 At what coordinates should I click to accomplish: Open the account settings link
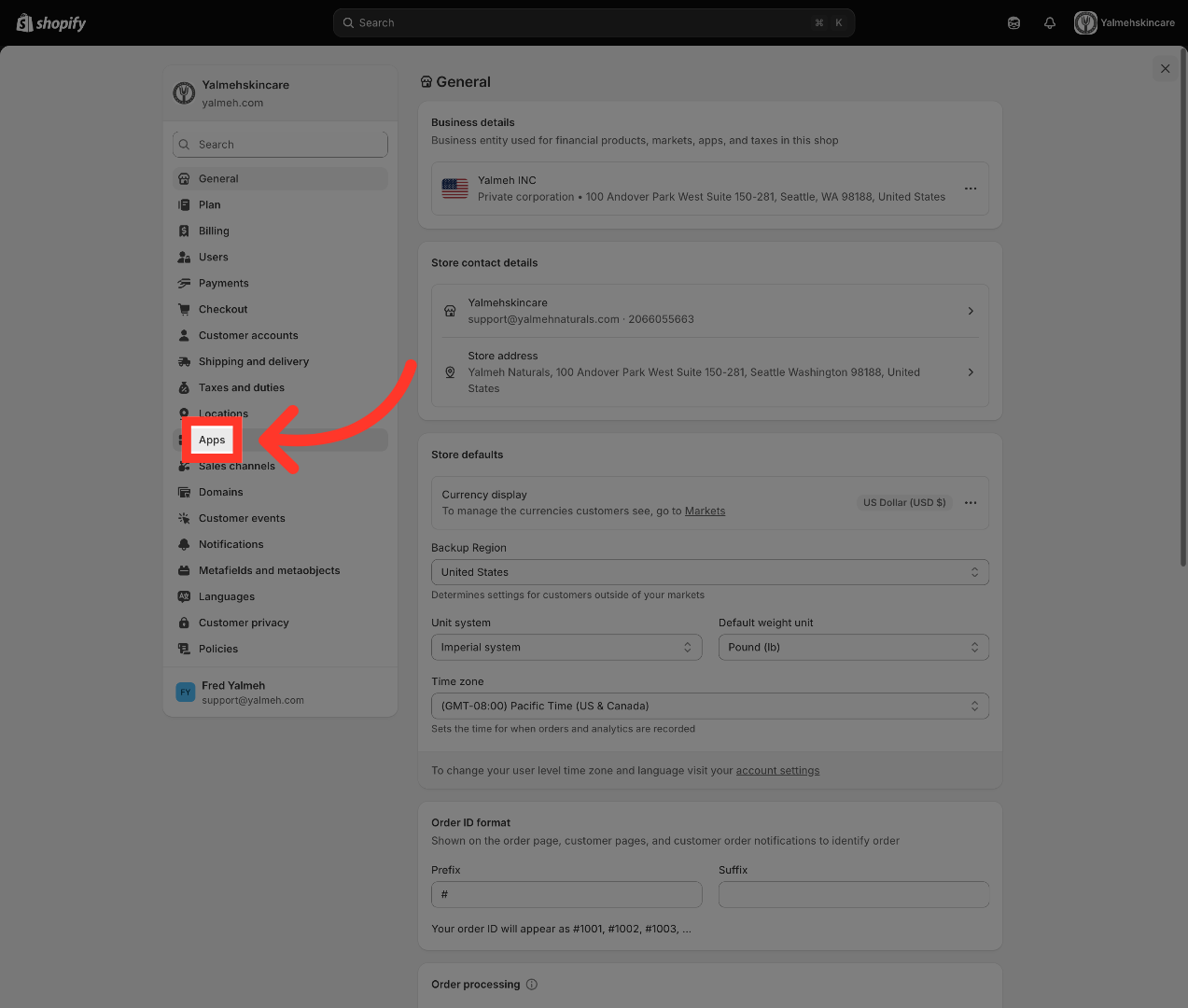tap(777, 771)
